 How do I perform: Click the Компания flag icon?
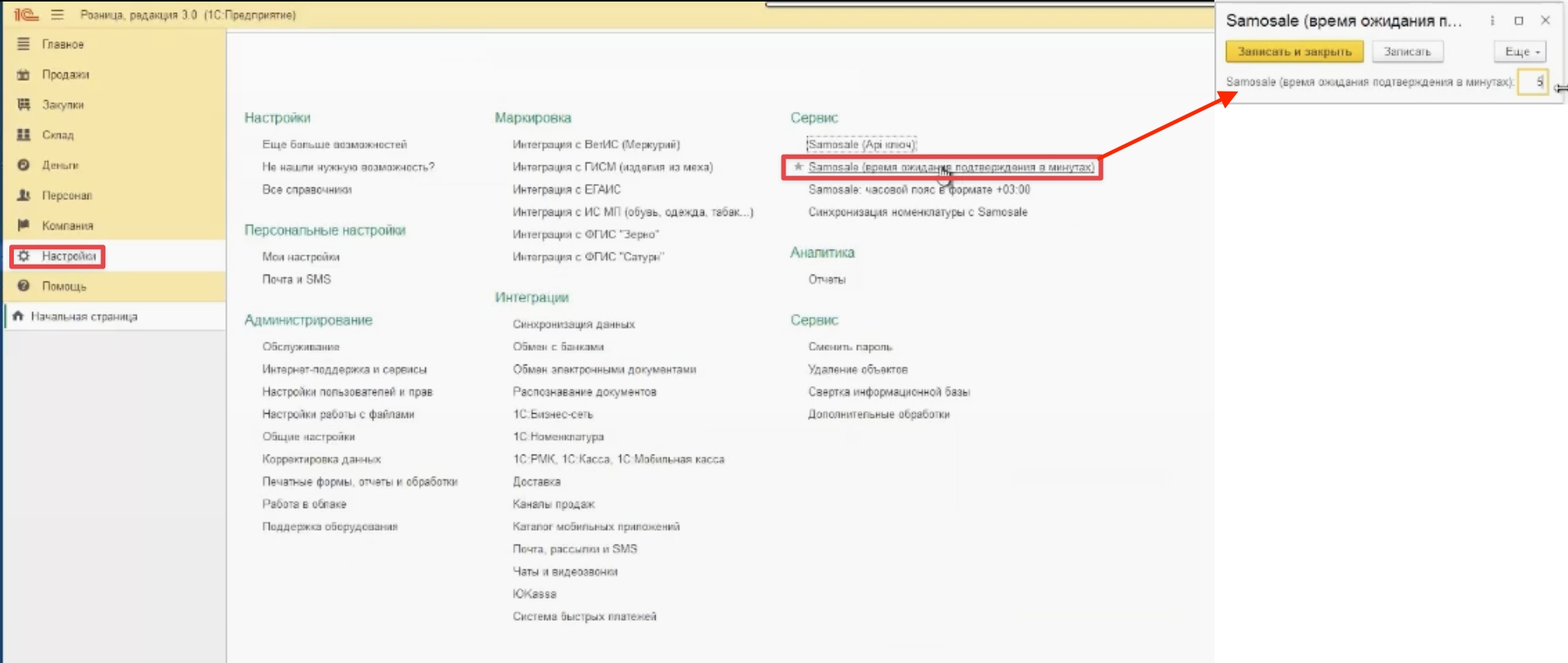point(24,225)
